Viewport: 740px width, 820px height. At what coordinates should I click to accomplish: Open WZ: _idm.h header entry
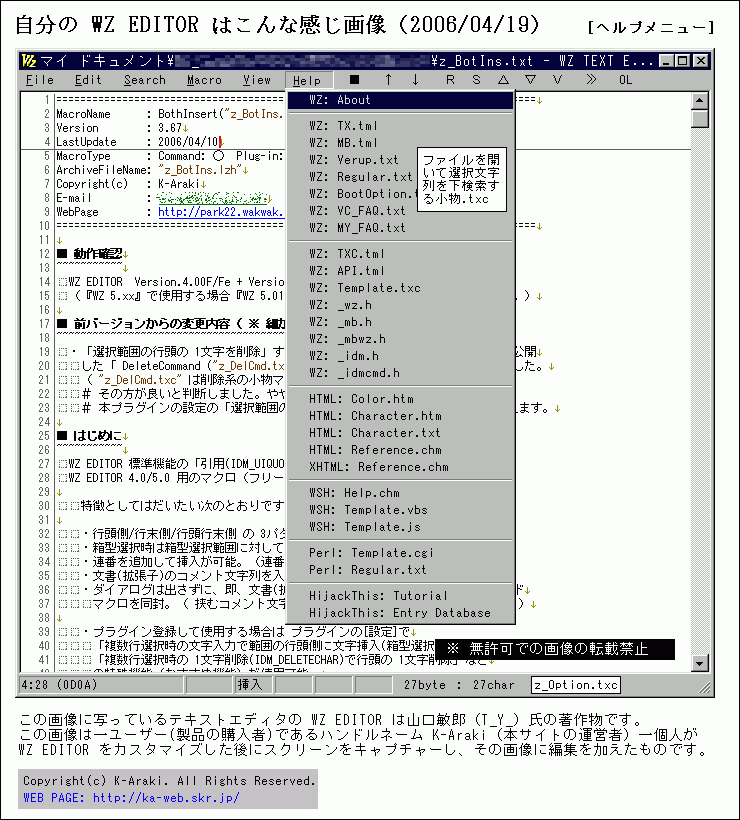pyautogui.click(x=401, y=356)
